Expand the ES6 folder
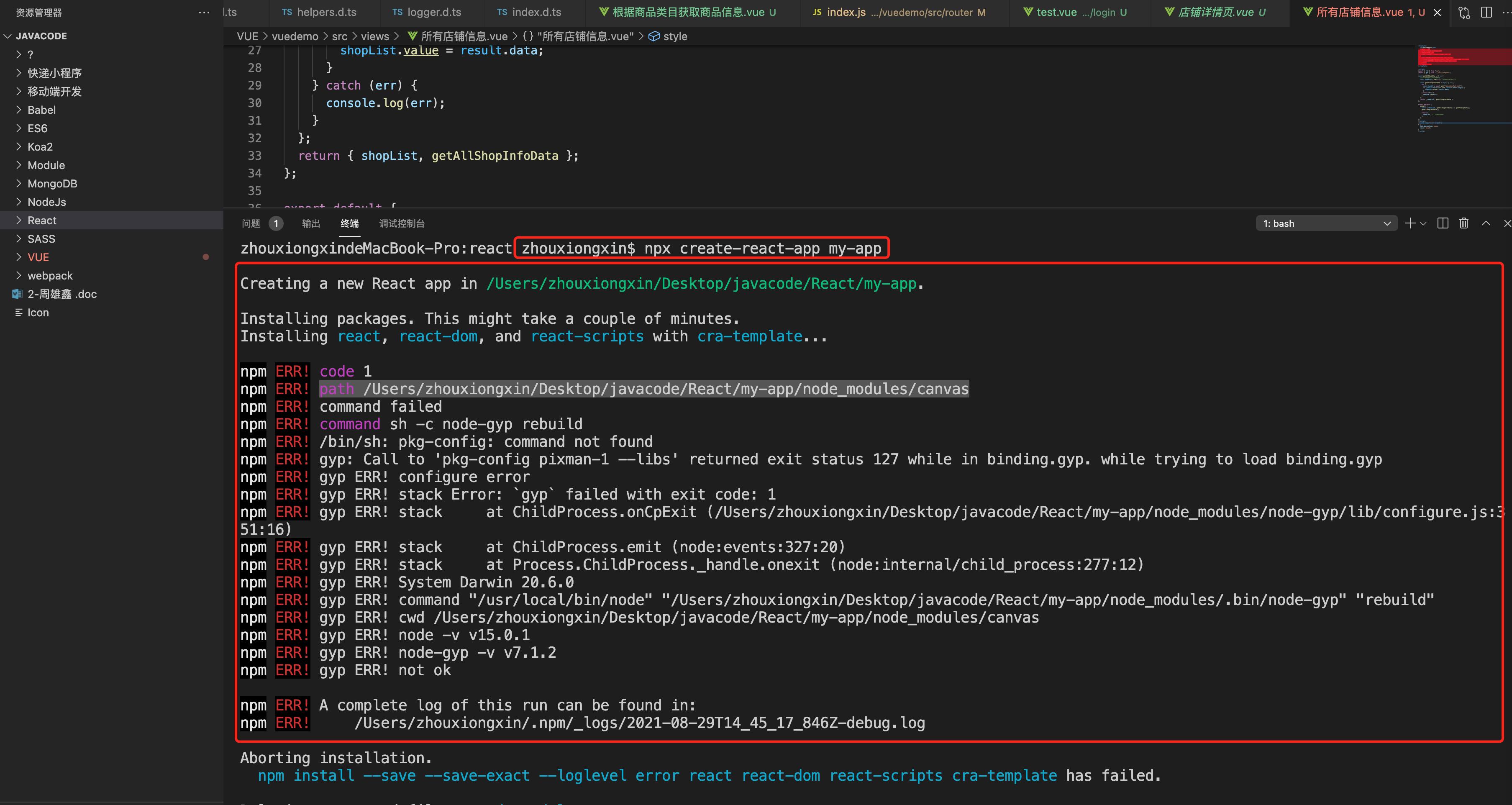This screenshot has width=1512, height=805. tap(112, 128)
